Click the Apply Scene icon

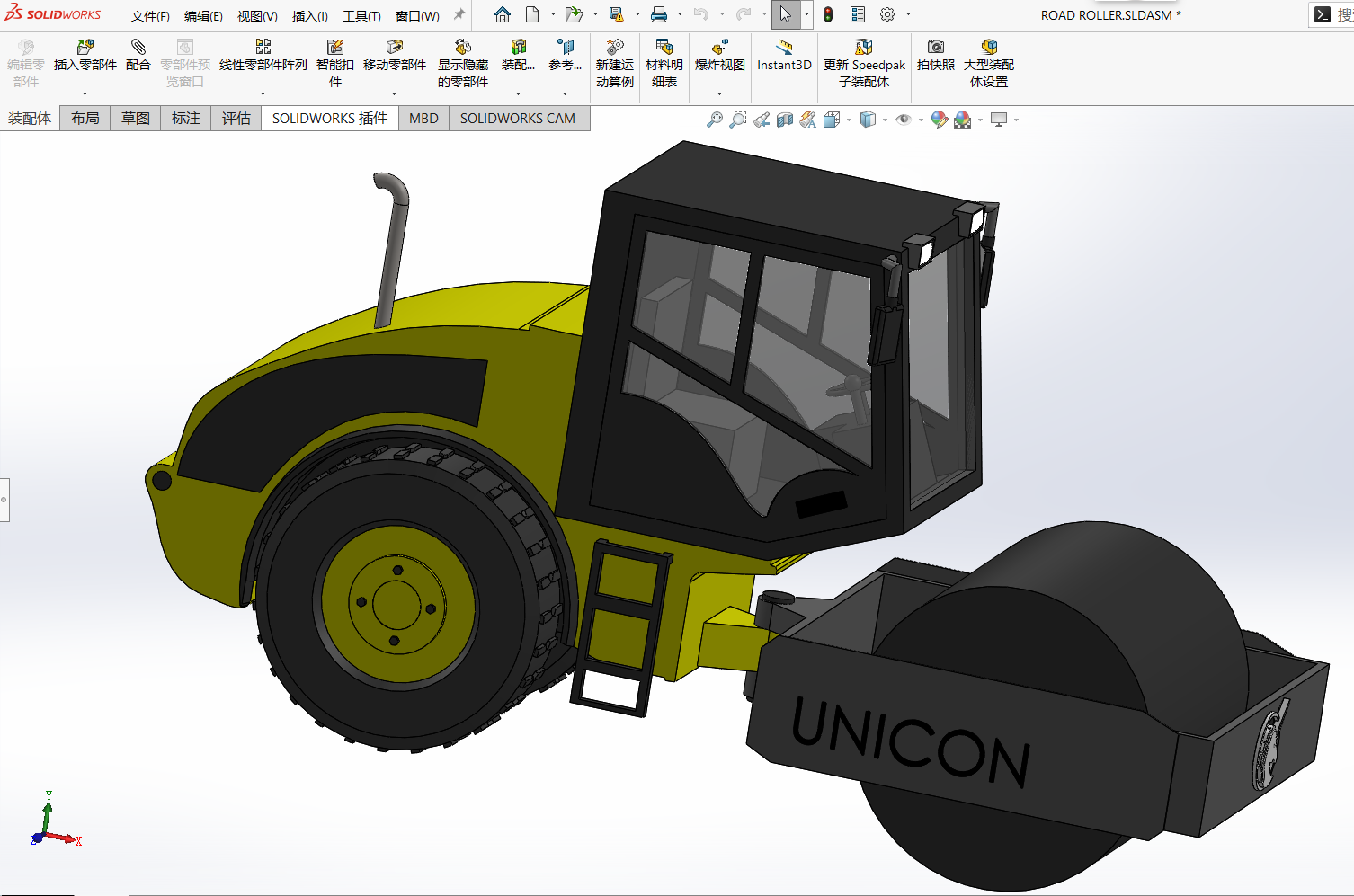pos(963,120)
